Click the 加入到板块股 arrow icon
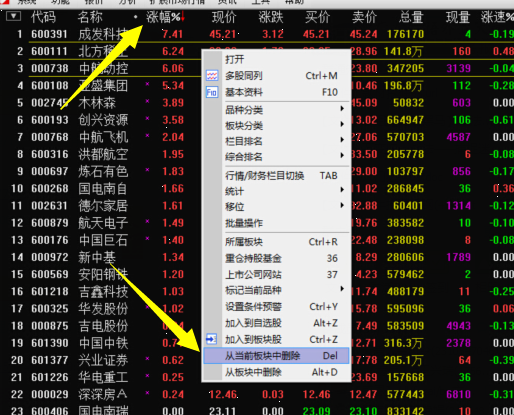The width and height of the screenshot is (514, 415). [211, 339]
